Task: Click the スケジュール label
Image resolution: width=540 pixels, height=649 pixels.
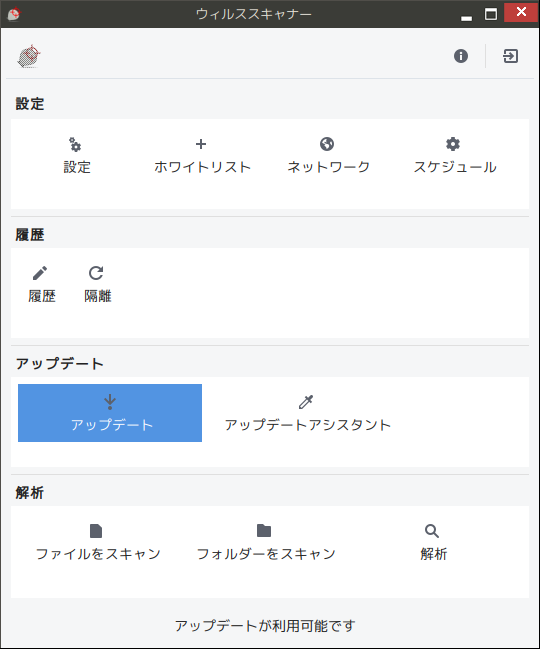Action: 455,167
